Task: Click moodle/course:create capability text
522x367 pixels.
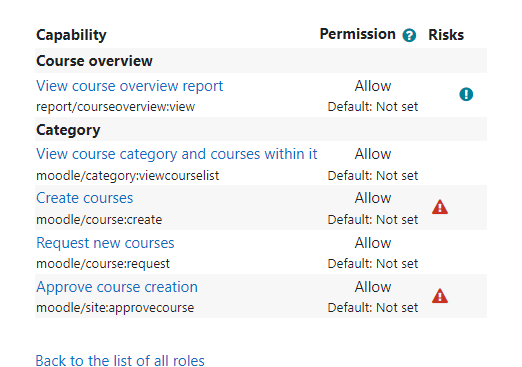Action: pos(99,220)
